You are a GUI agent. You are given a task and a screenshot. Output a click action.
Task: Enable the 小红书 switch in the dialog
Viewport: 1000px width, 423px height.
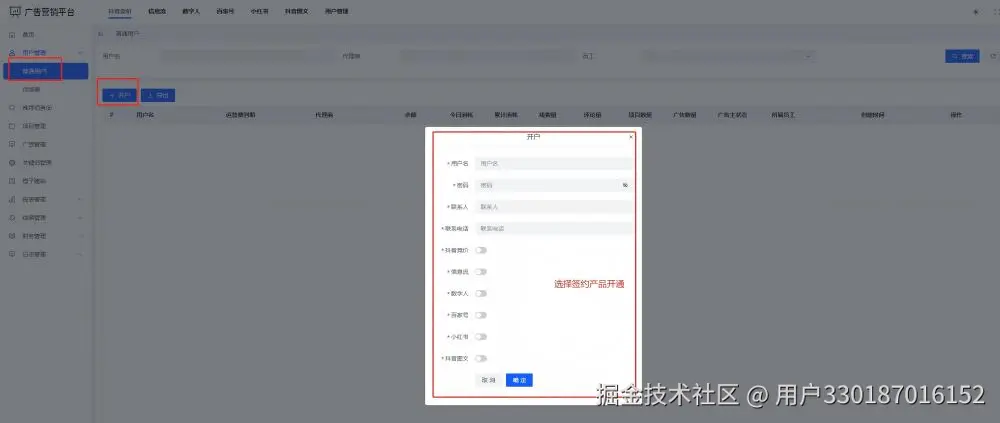click(481, 337)
